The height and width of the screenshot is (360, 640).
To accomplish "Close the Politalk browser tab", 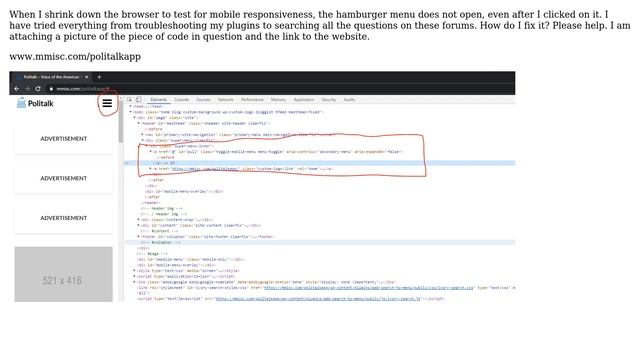I will (x=86, y=77).
